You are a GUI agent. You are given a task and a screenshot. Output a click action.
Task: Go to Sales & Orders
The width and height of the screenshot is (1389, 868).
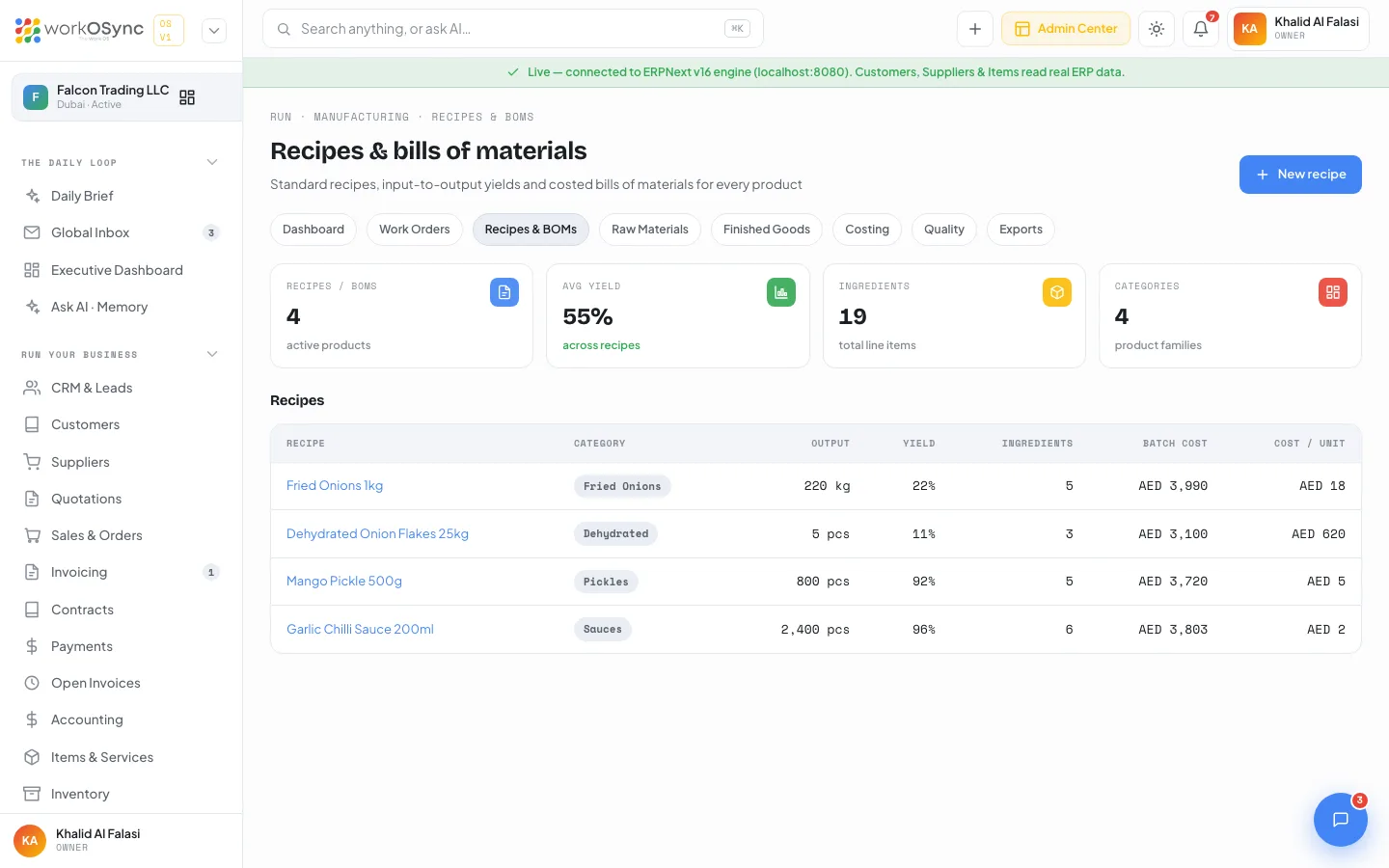(x=121, y=535)
